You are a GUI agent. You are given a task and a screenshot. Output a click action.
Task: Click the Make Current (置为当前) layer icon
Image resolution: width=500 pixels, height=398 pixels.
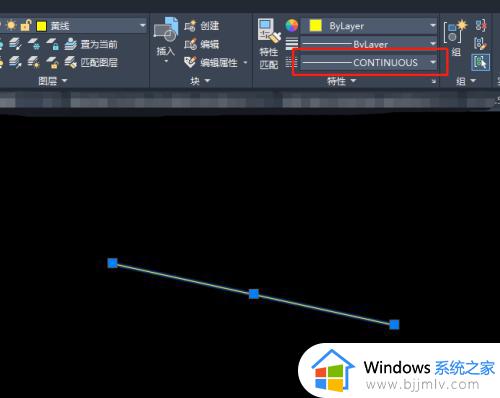click(70, 44)
